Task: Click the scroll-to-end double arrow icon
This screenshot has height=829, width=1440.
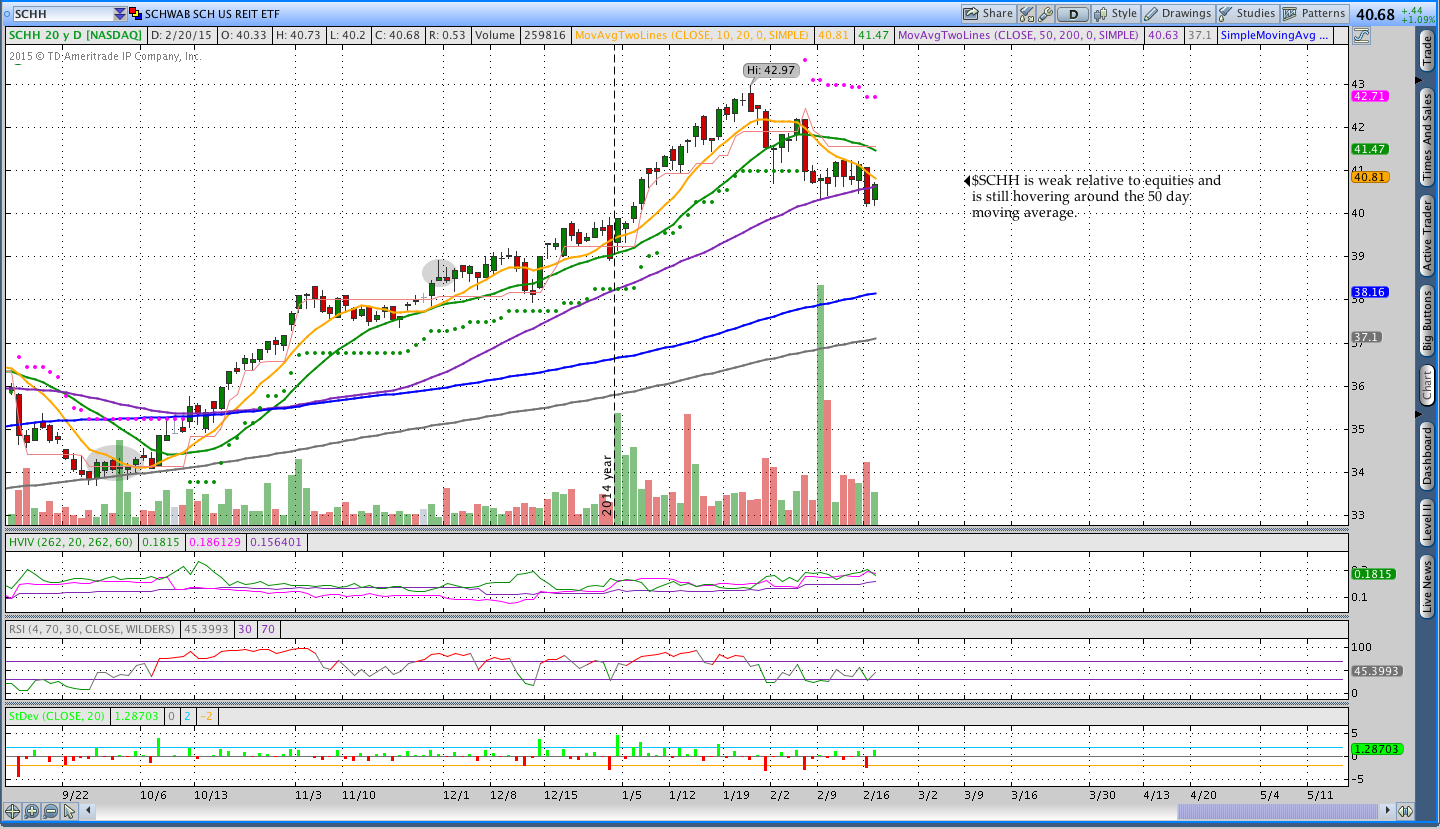Action: 1405,811
